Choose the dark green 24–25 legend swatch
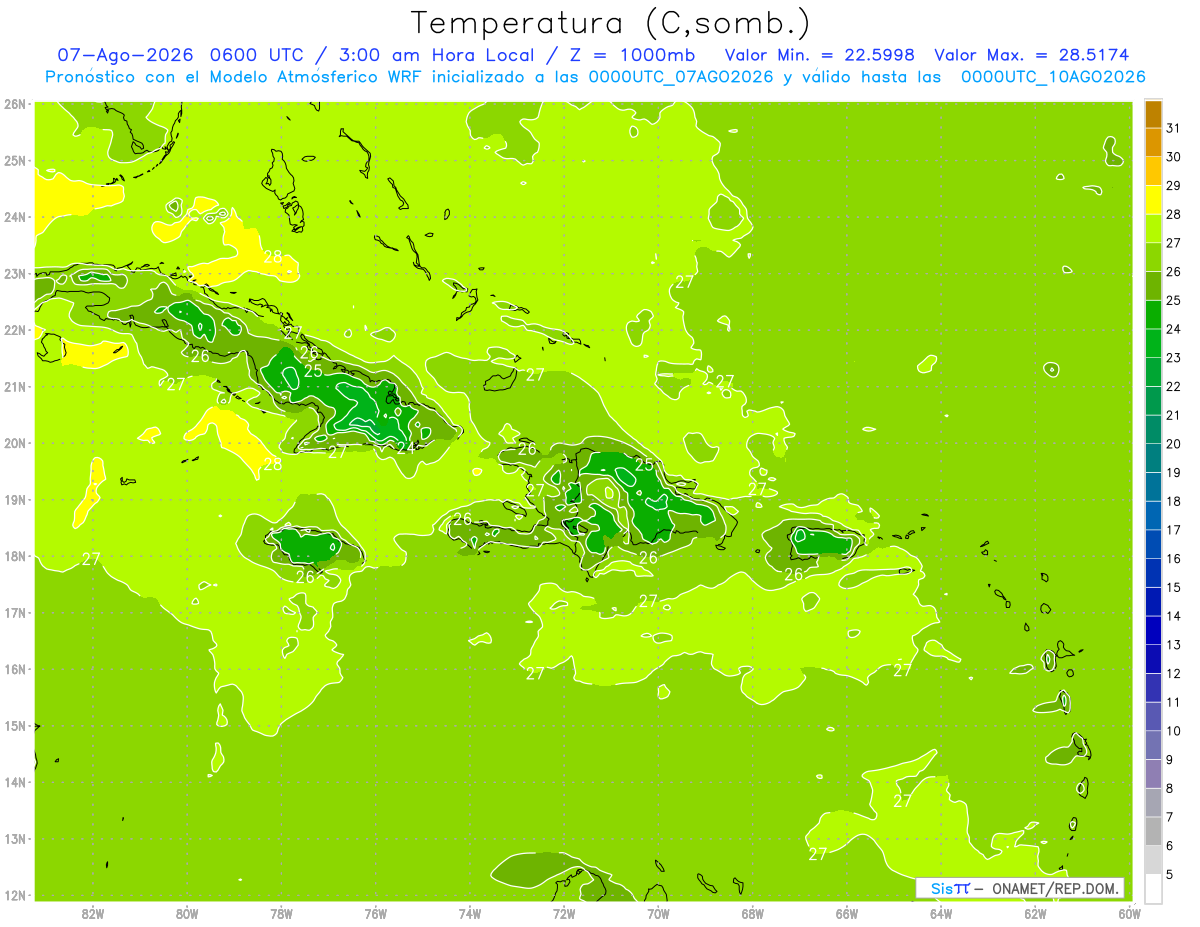This screenshot has width=1200, height=927. [x=1153, y=314]
